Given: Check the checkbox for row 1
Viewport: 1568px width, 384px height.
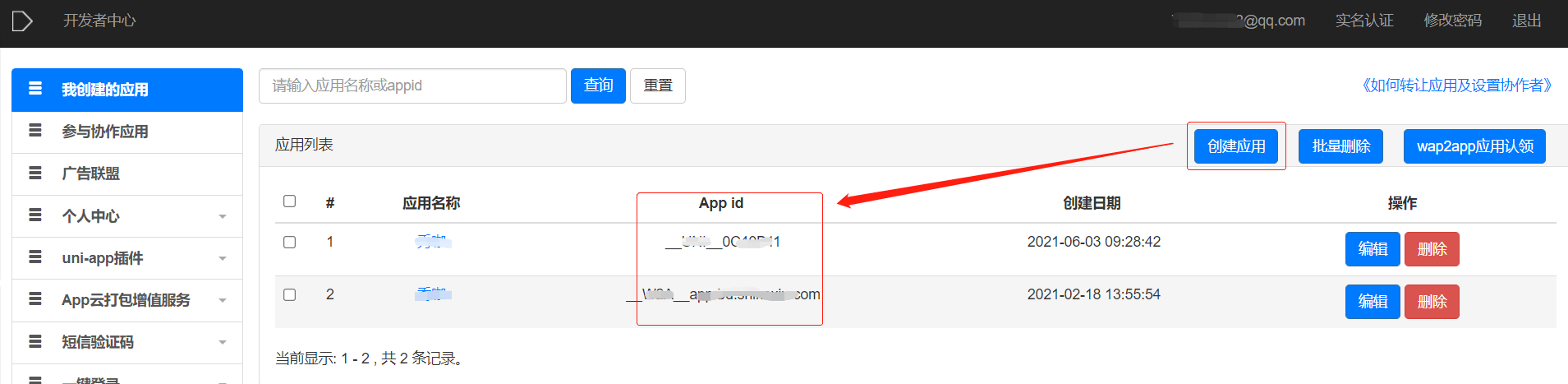Looking at the screenshot, I should [289, 243].
